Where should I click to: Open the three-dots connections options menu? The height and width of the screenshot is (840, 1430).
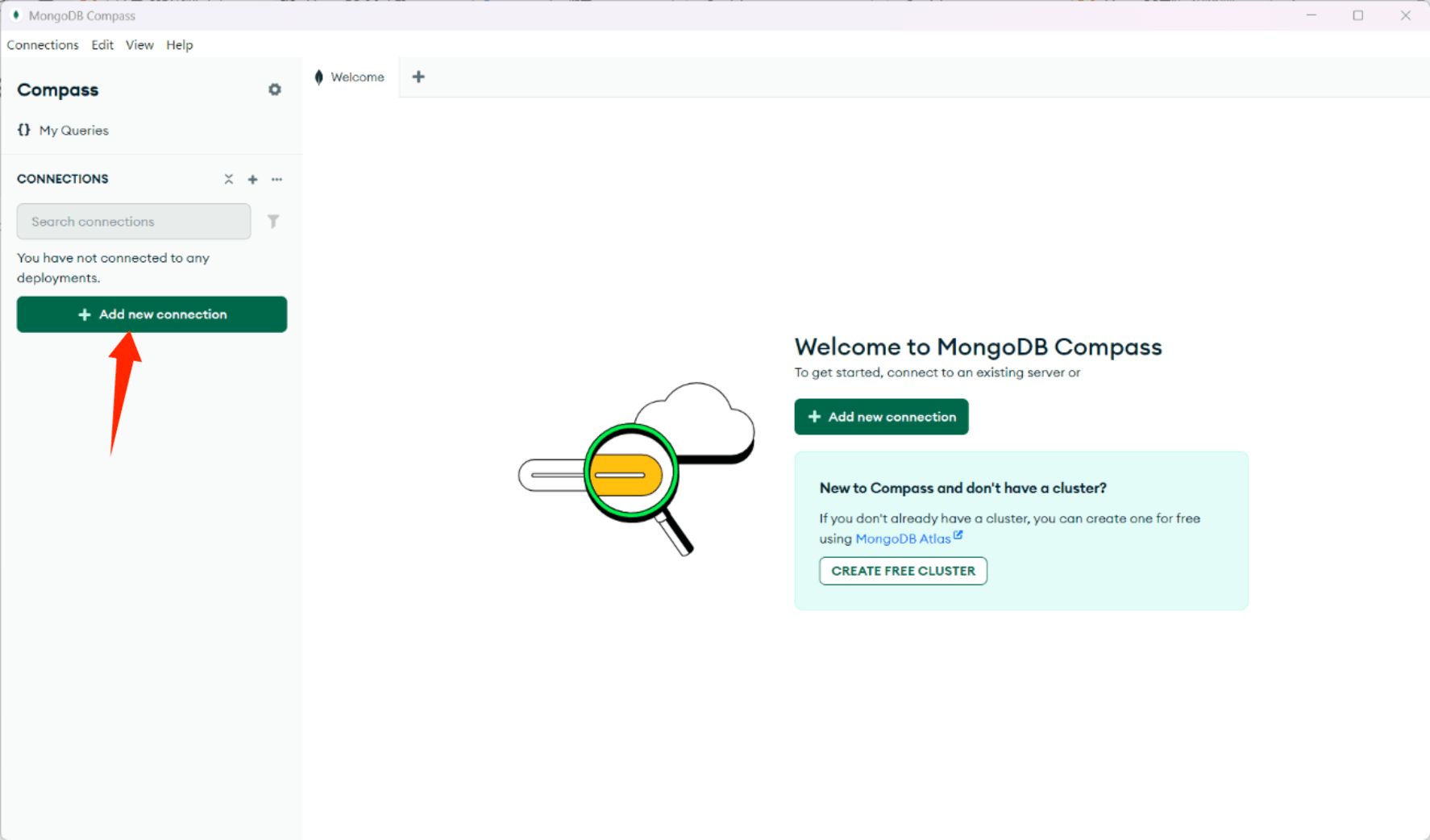[x=276, y=179]
